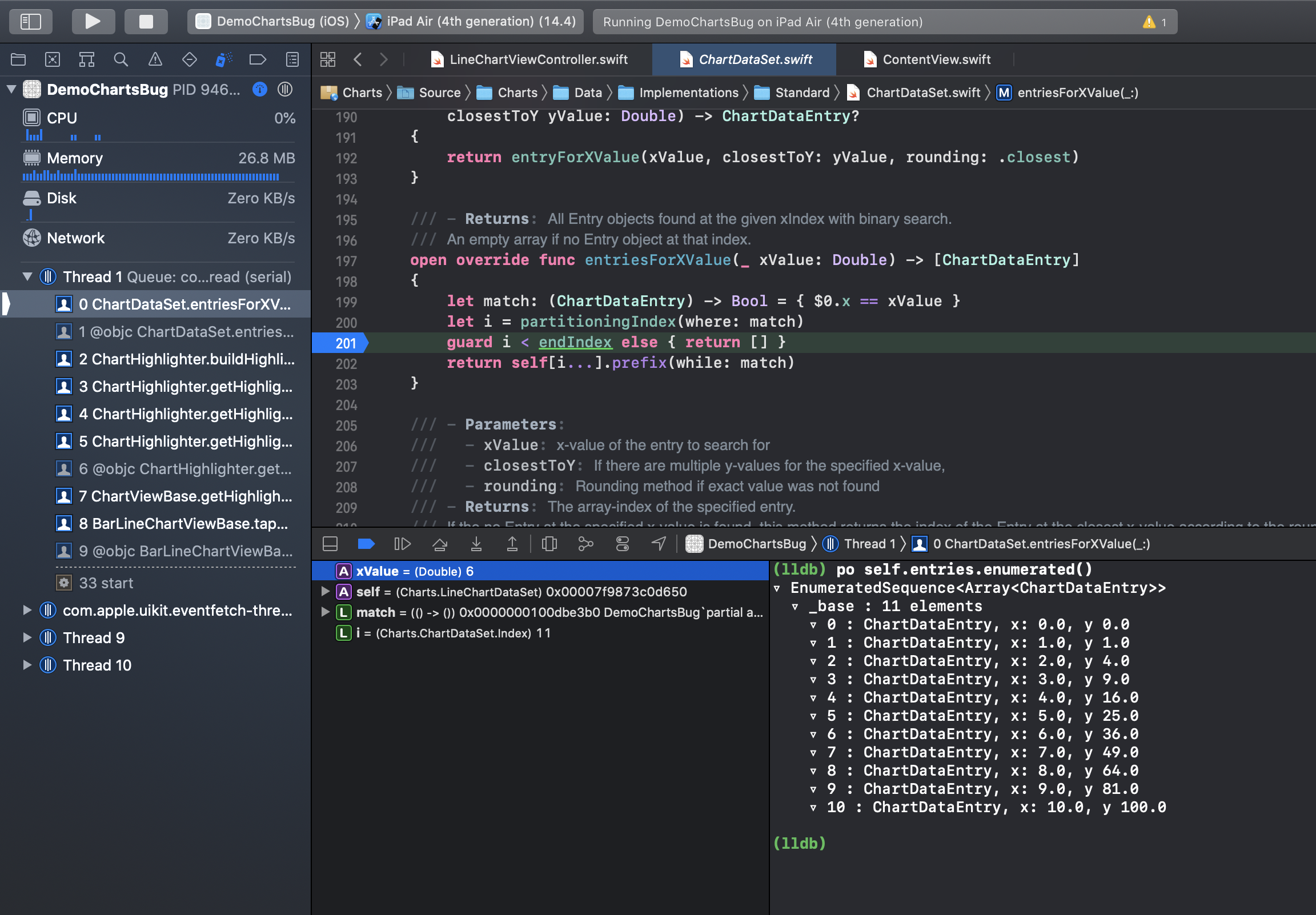Collapse Thread 1 disclosure triangle
This screenshot has width=1316, height=915.
[x=27, y=277]
